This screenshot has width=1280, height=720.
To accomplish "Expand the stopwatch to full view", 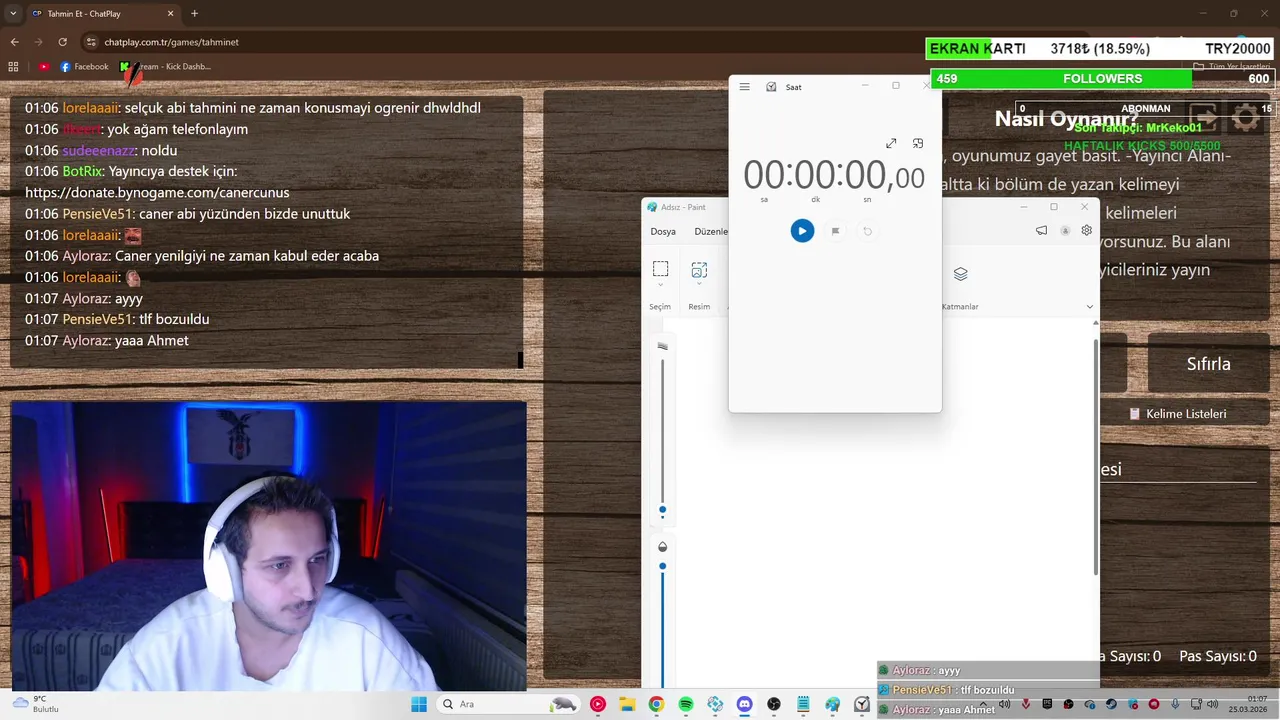I will 891,144.
